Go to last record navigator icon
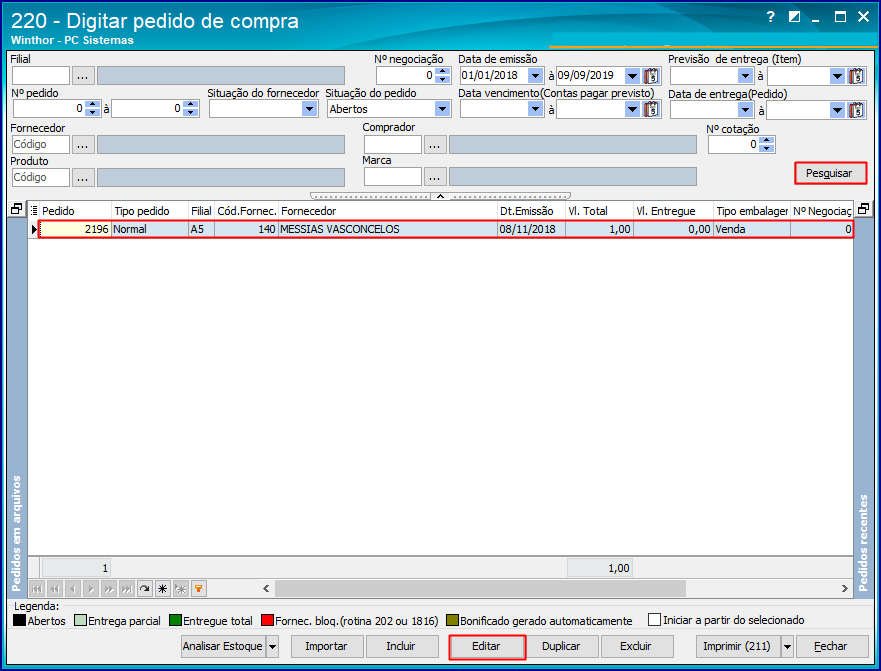The image size is (881, 671). click(126, 588)
